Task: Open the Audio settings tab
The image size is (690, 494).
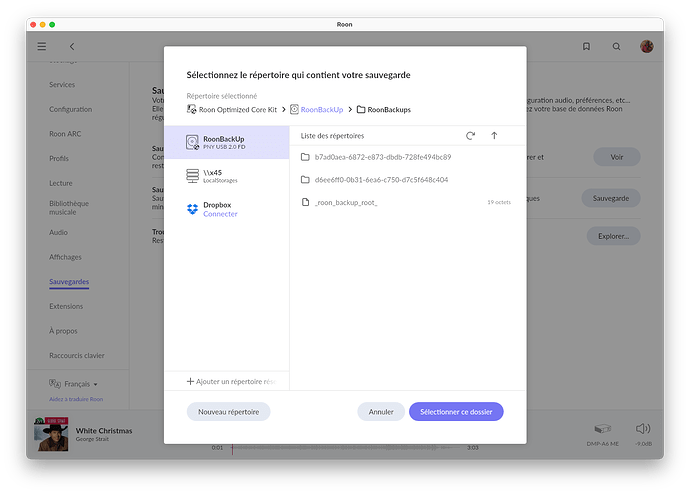Action: click(x=59, y=232)
